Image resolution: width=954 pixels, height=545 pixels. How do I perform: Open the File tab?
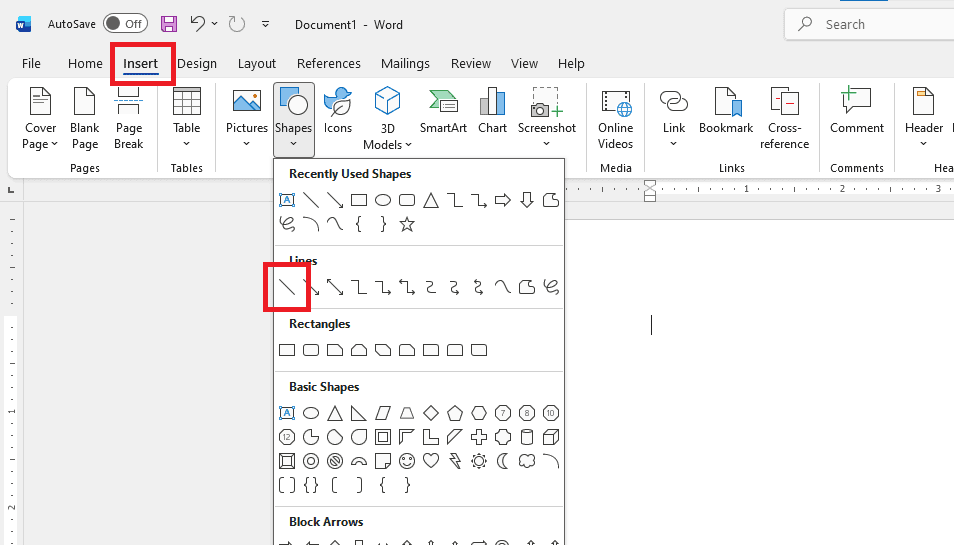pyautogui.click(x=31, y=63)
